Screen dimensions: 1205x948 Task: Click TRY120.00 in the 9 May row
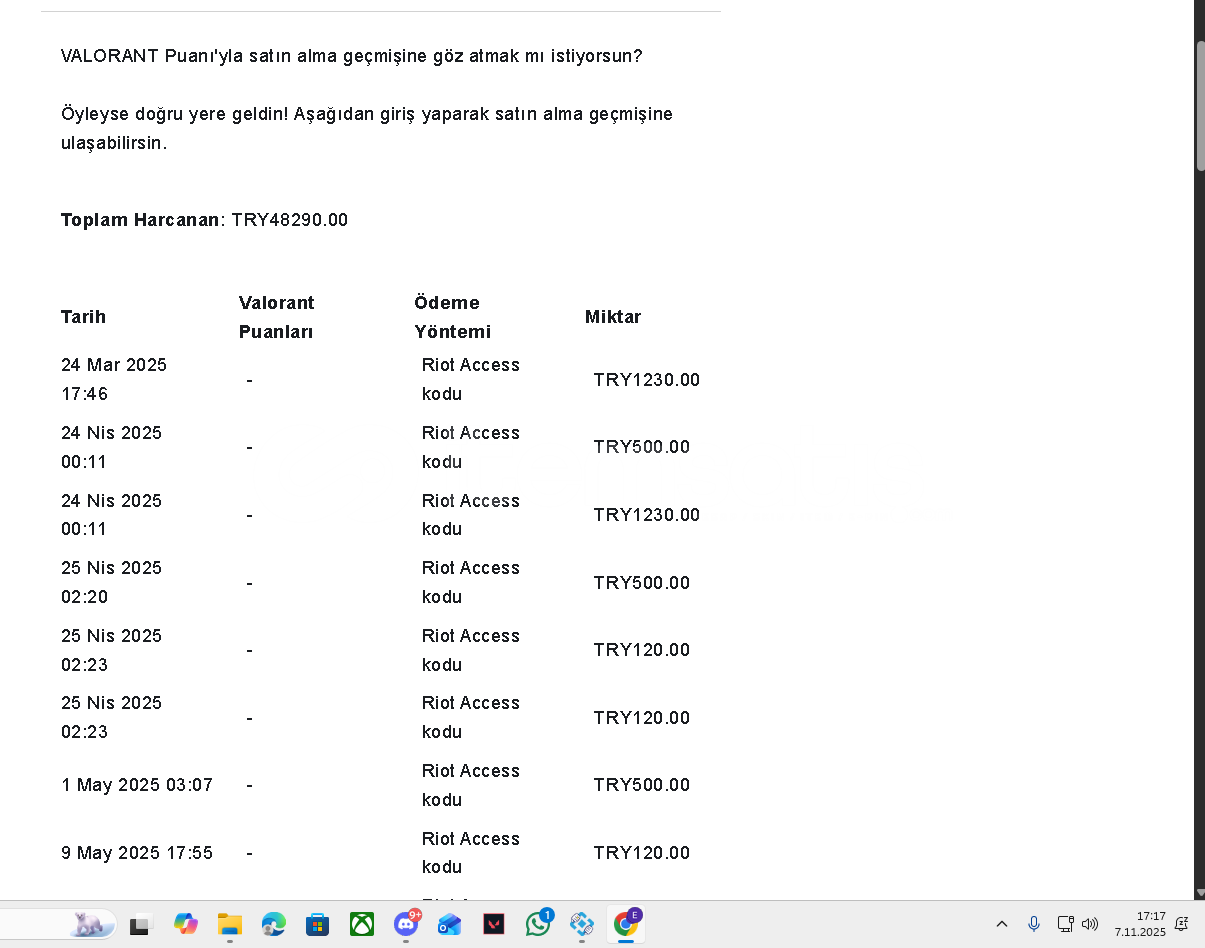pyautogui.click(x=642, y=853)
